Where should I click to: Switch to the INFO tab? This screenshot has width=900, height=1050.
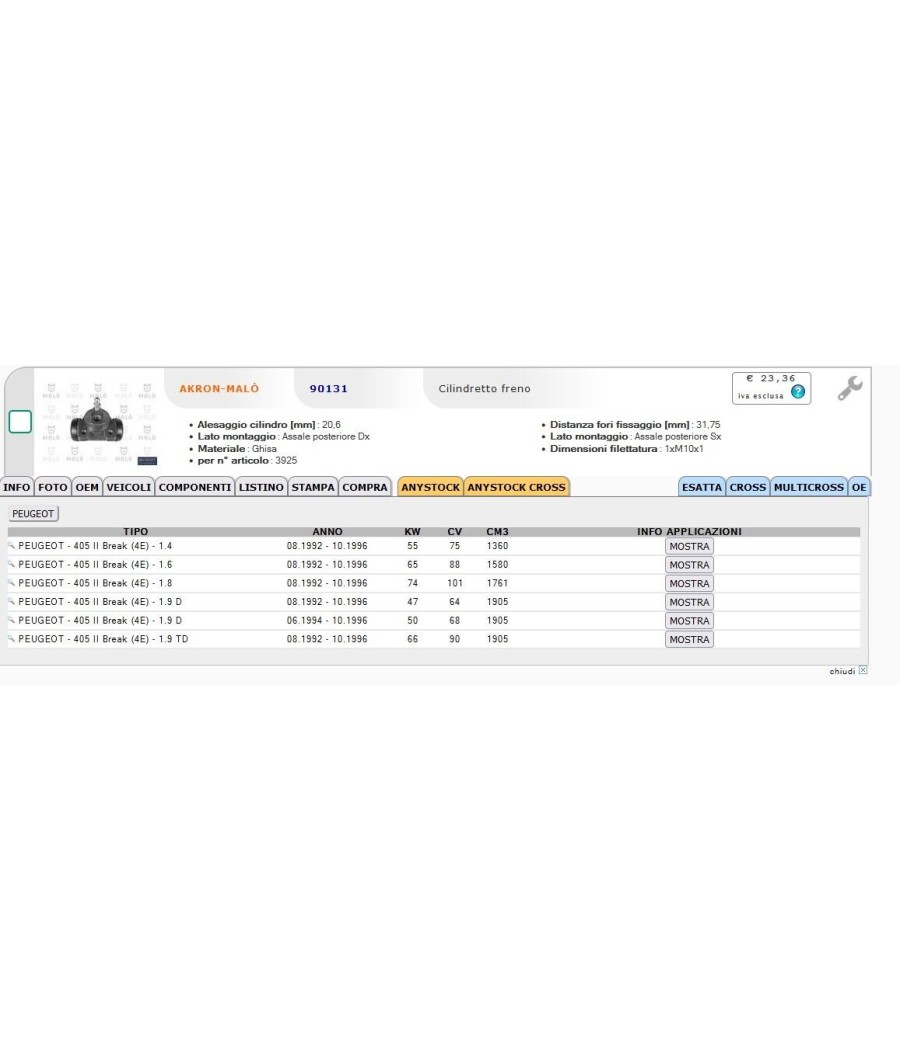17,487
